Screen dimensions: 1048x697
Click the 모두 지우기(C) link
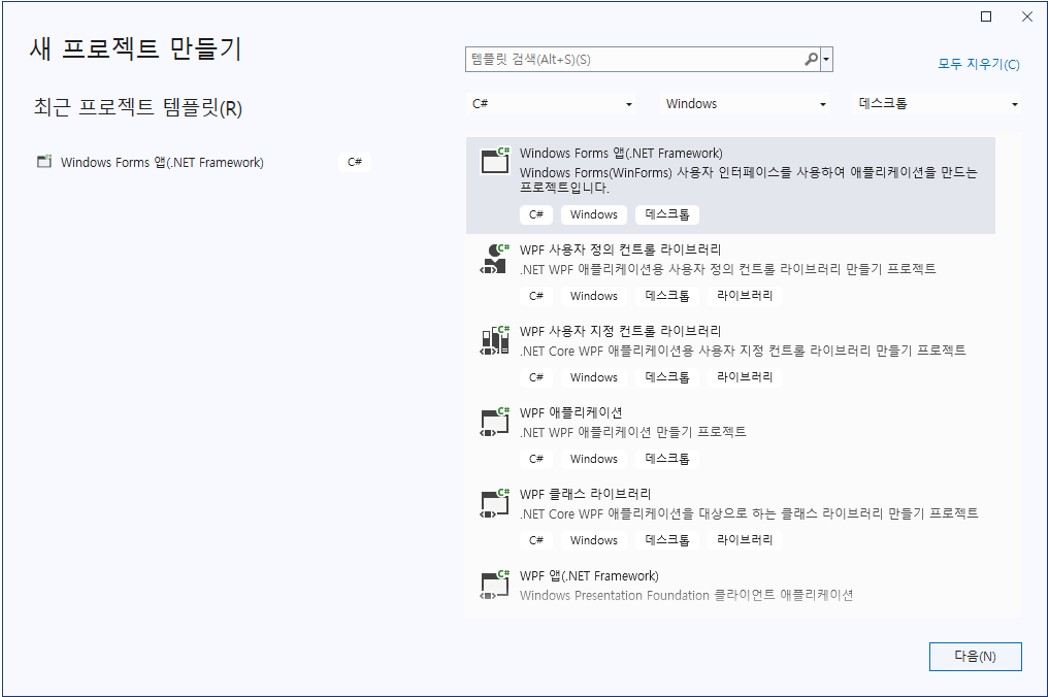[978, 64]
